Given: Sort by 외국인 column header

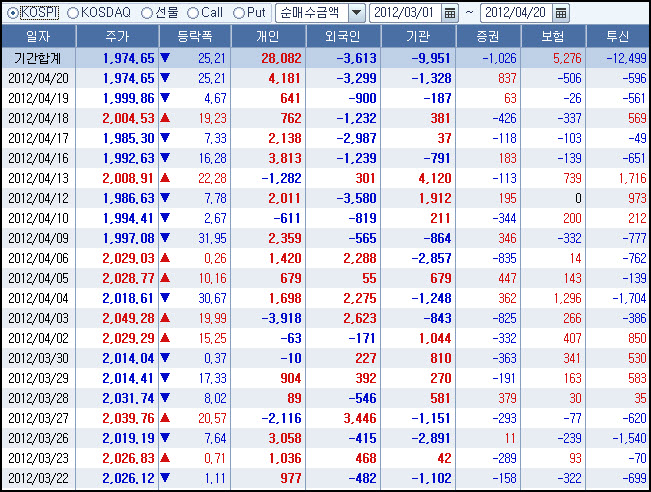Looking at the screenshot, I should (x=343, y=37).
